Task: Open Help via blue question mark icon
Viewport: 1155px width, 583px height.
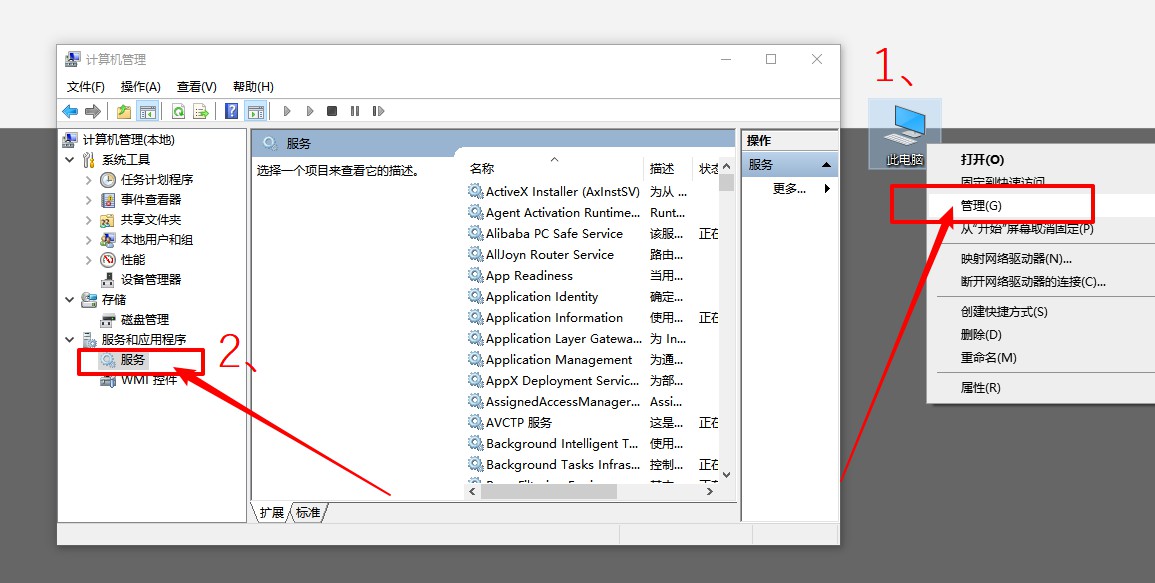Action: click(232, 111)
